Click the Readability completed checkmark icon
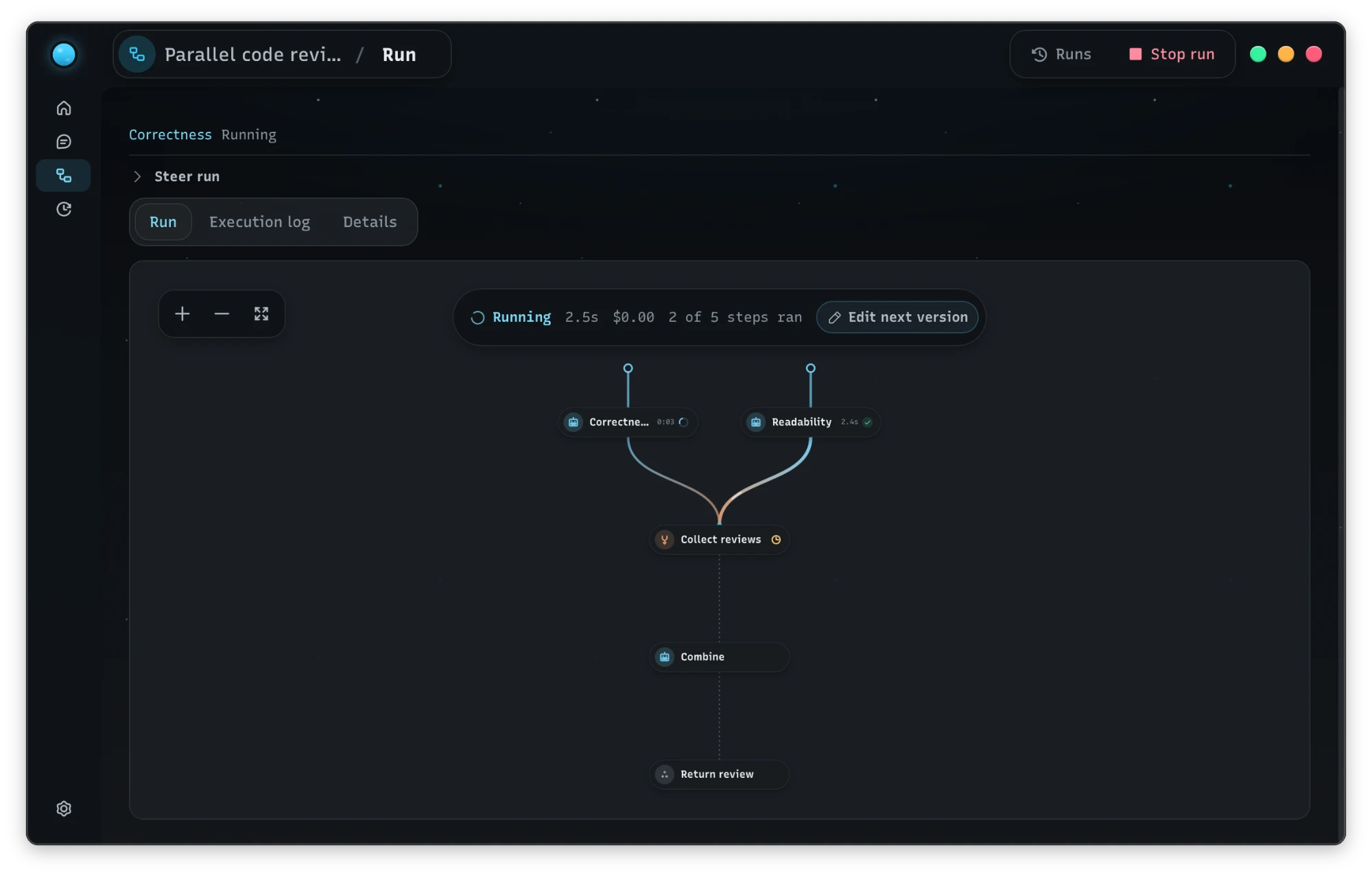The width and height of the screenshot is (1372, 876). click(x=868, y=423)
